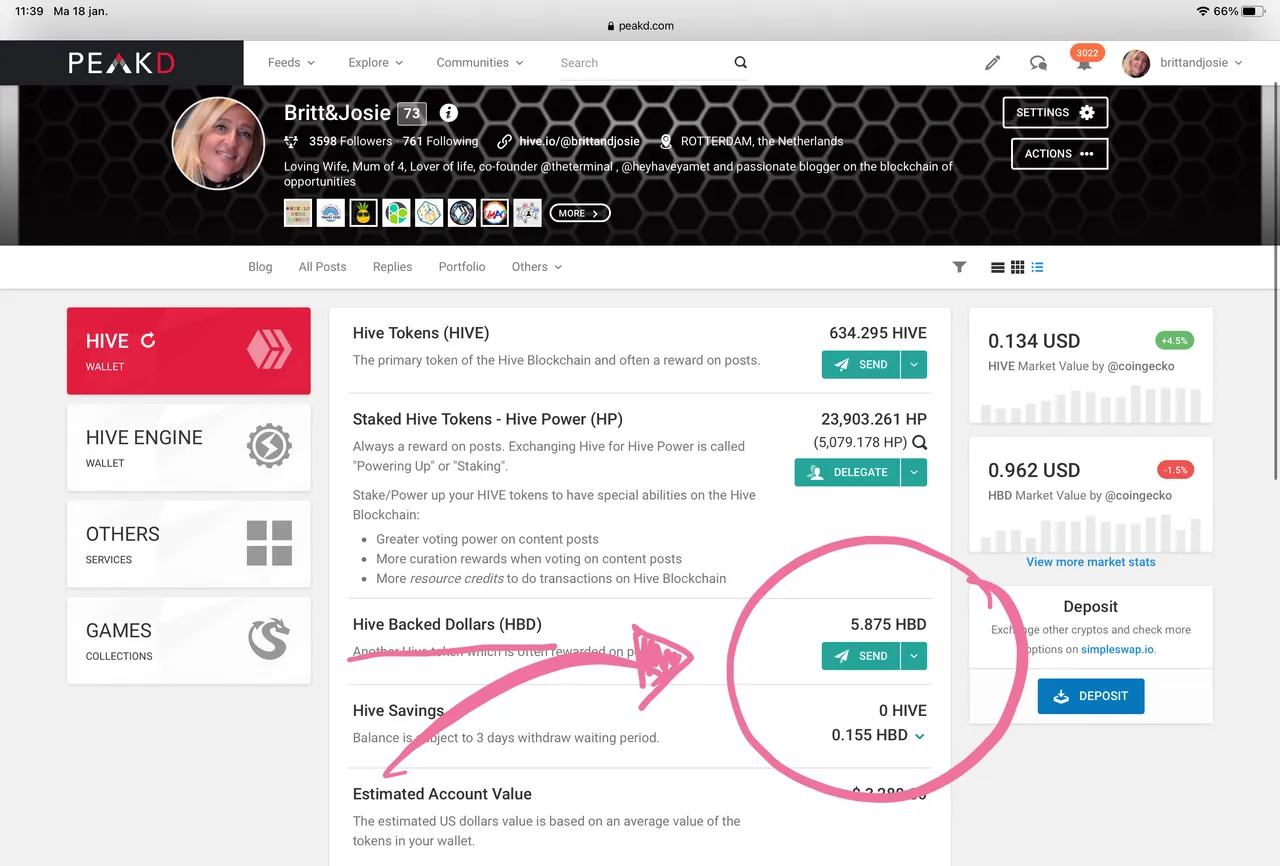Image resolution: width=1280 pixels, height=866 pixels.
Task: Click the first community badge
Action: (298, 213)
